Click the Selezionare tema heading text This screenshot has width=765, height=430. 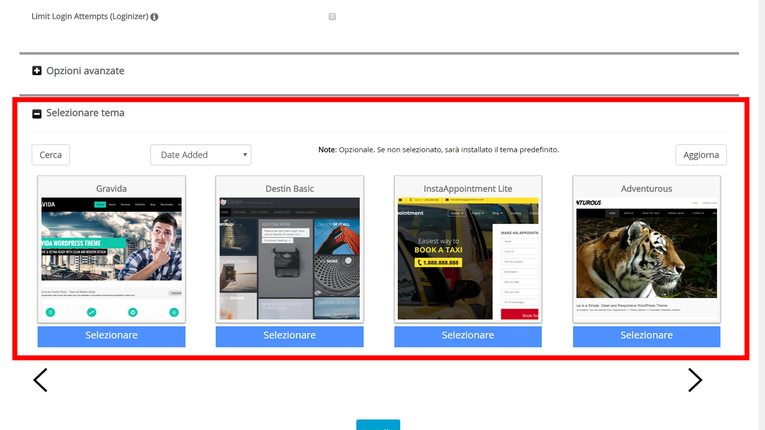pos(85,113)
